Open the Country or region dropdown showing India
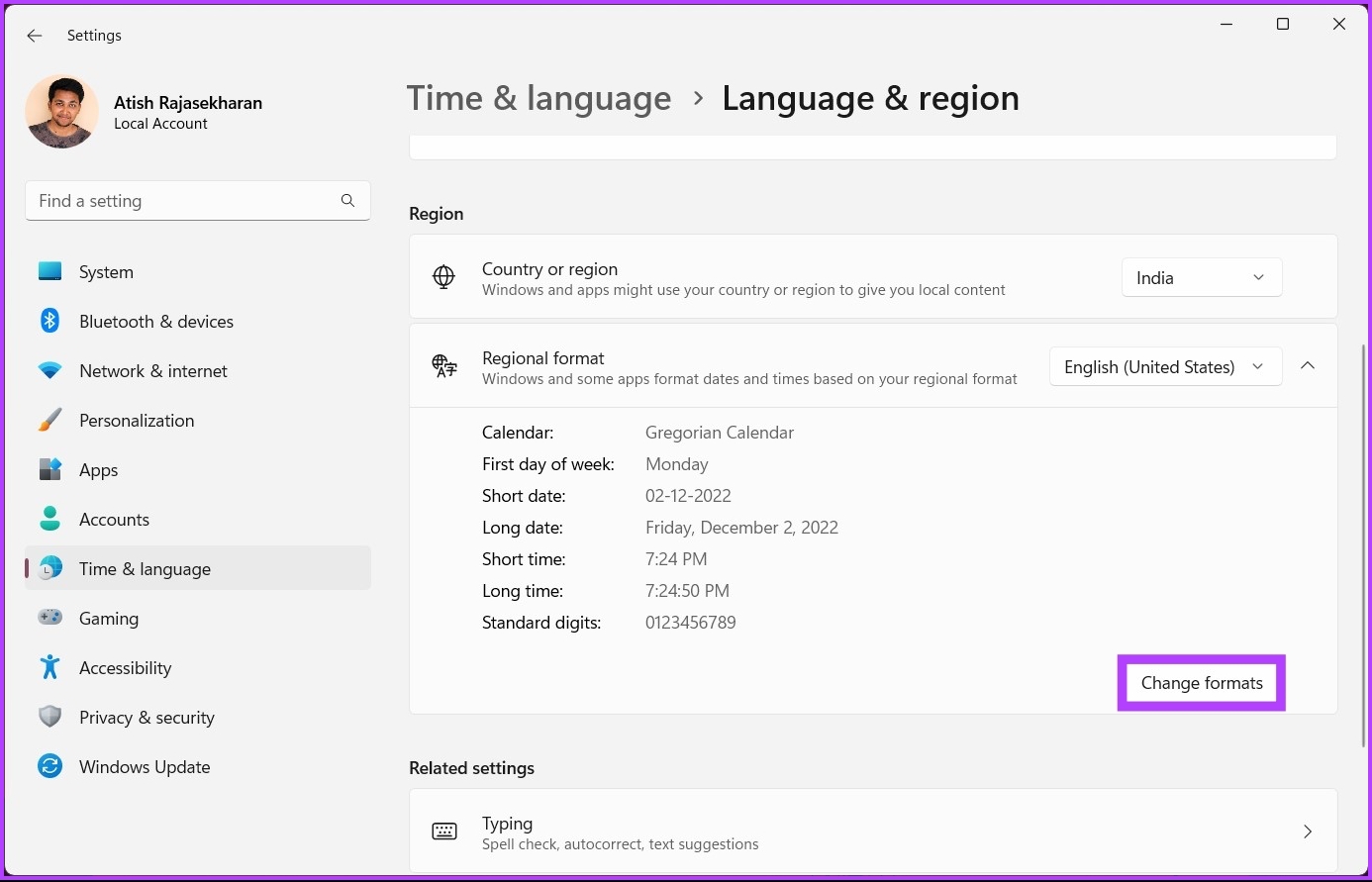 click(1201, 277)
